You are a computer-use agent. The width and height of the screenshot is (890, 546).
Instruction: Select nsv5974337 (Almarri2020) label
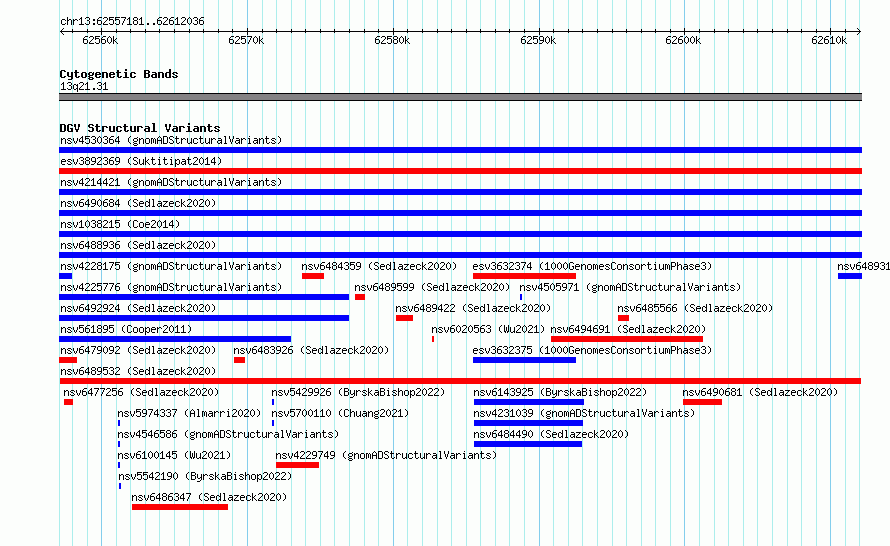coord(189,413)
